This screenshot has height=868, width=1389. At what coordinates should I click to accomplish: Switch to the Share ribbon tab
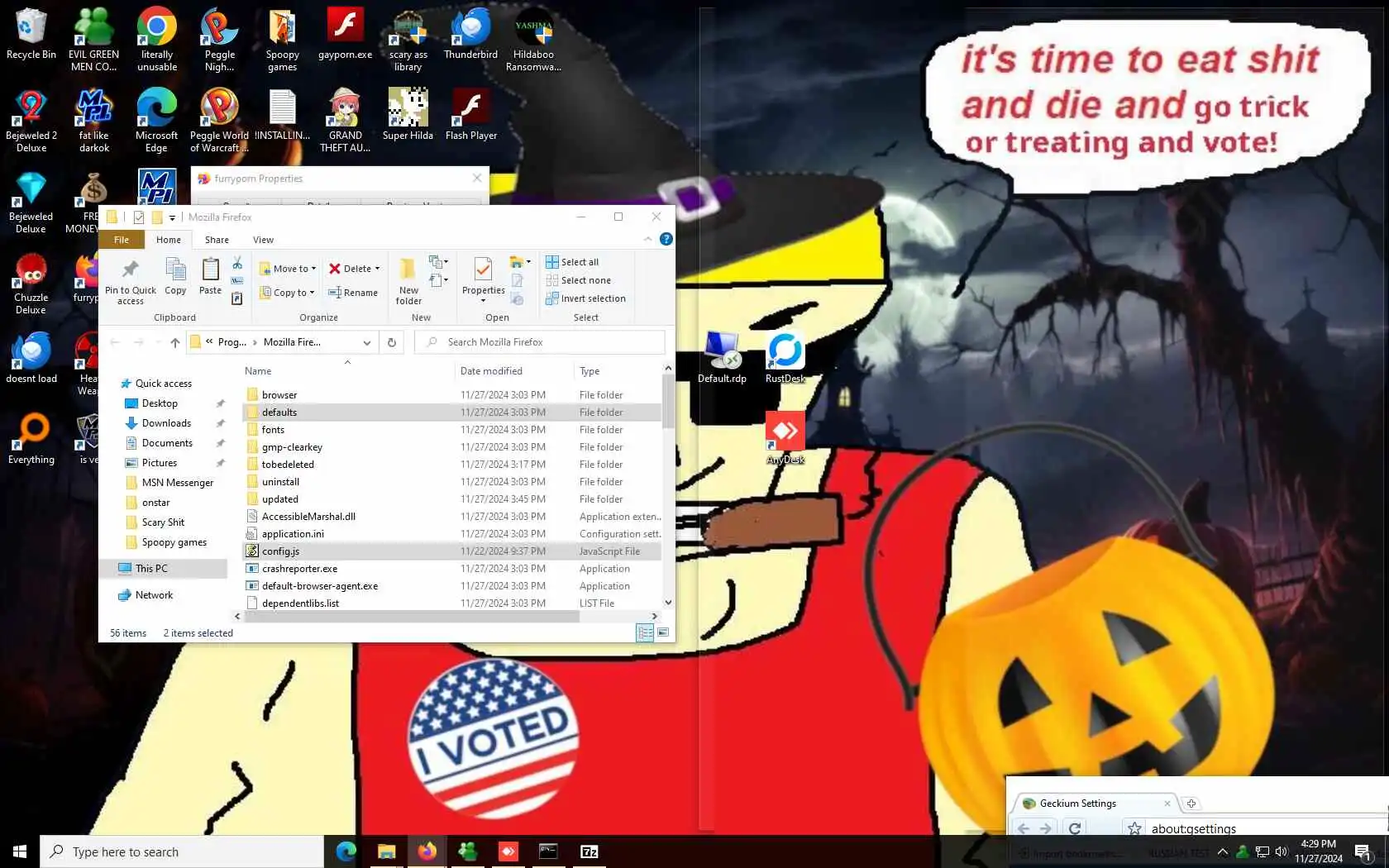[217, 240]
